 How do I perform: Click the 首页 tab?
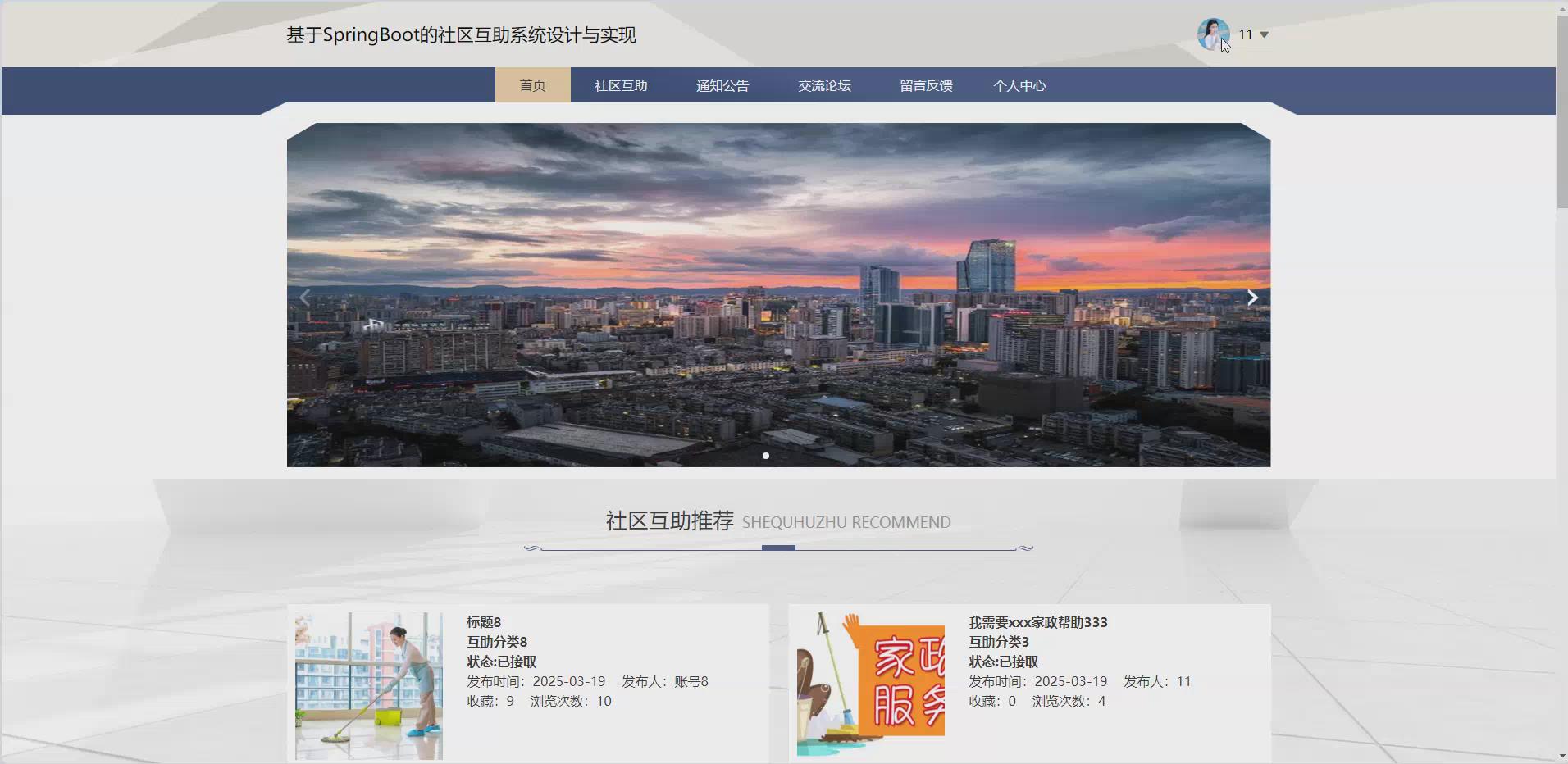pos(533,84)
